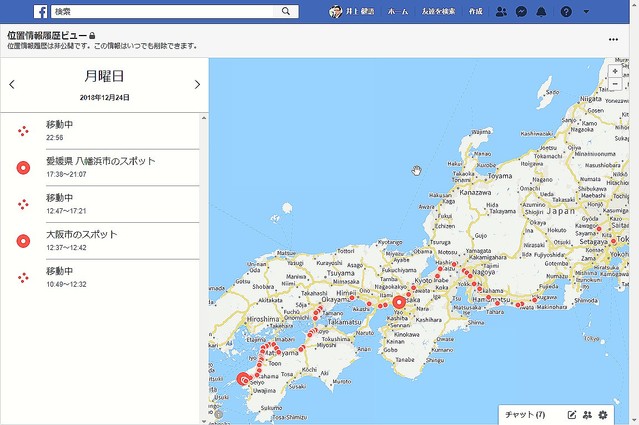The image size is (639, 425).
Task: Open the 友達を検索 link
Action: point(438,11)
